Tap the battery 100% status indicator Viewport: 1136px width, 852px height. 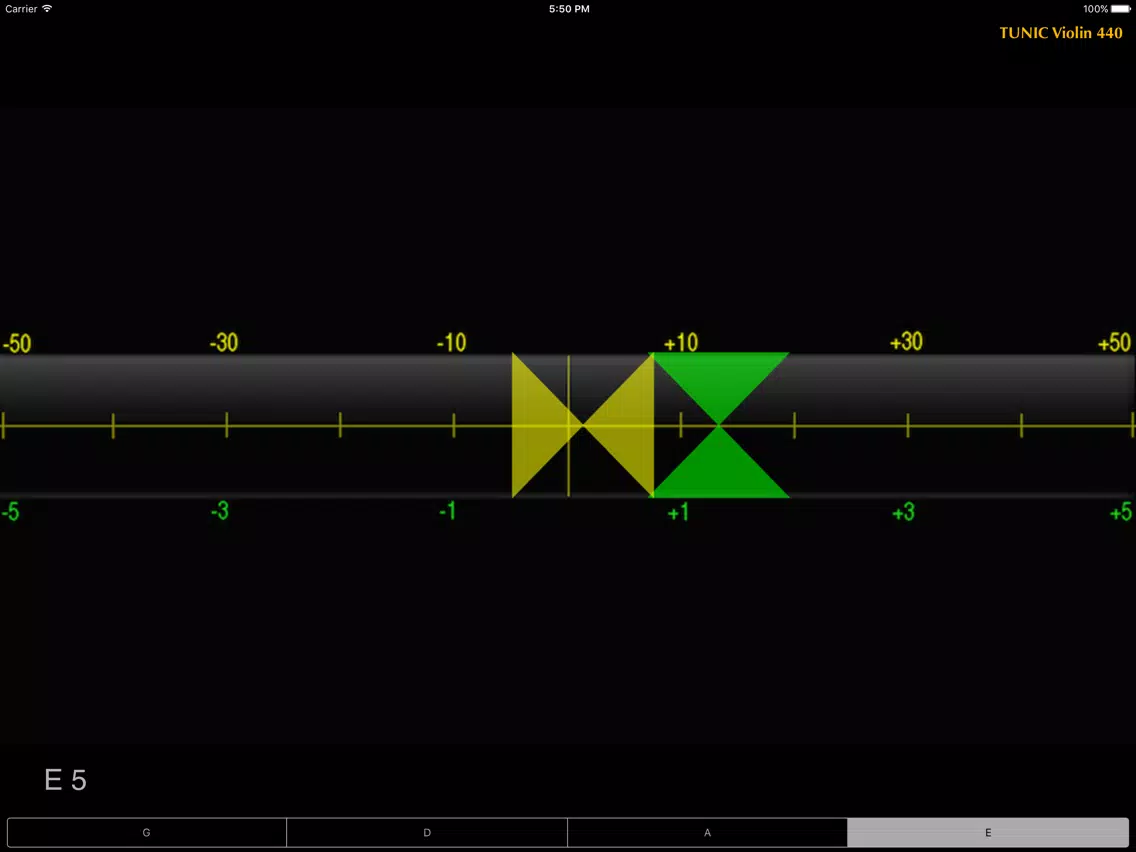(1106, 9)
